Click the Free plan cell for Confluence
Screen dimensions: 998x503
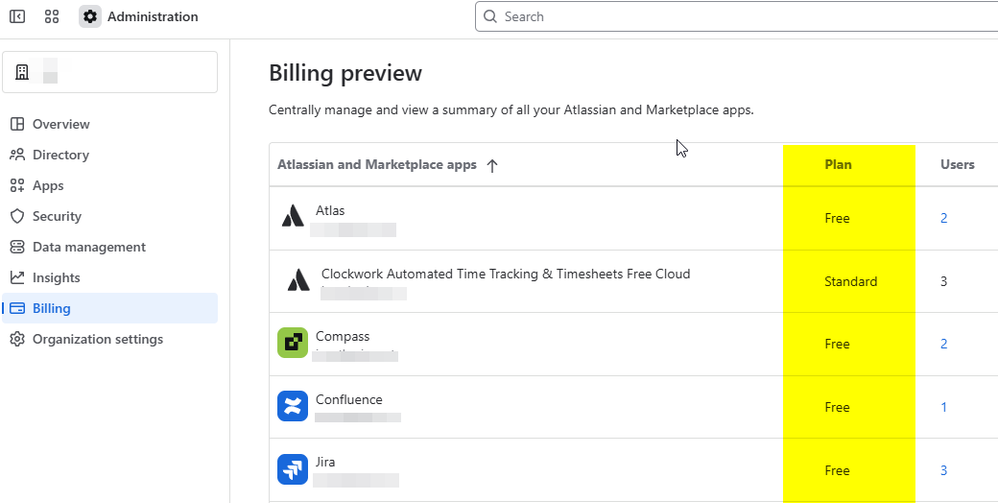[837, 407]
